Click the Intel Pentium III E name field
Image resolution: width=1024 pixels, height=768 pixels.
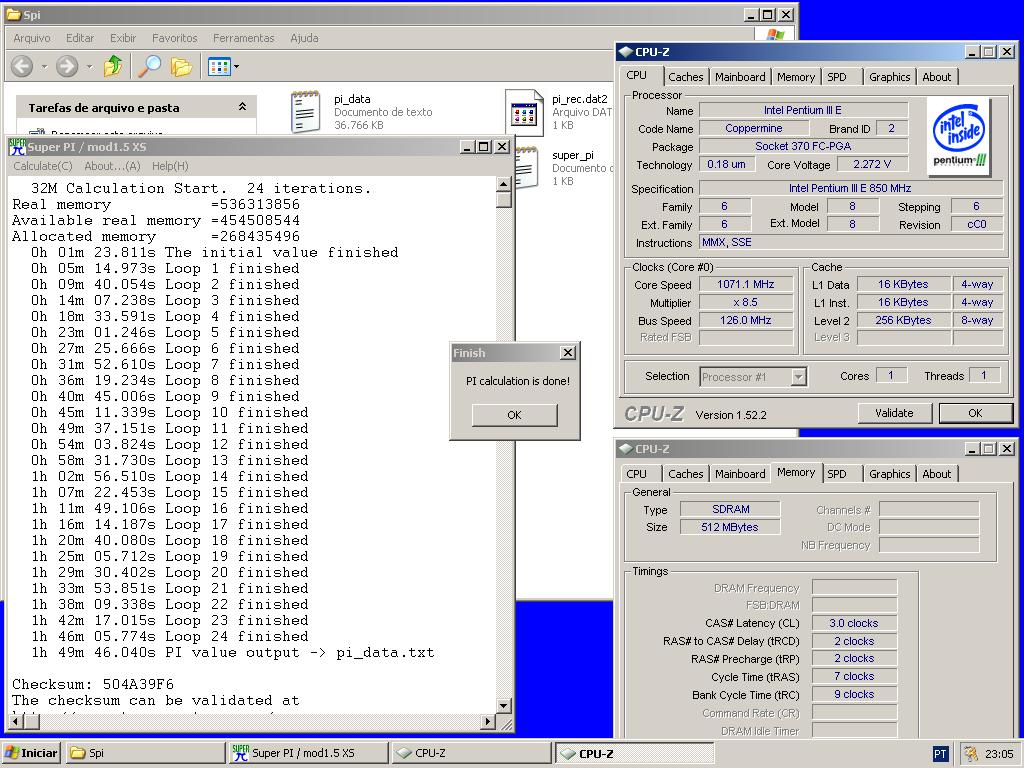803,110
